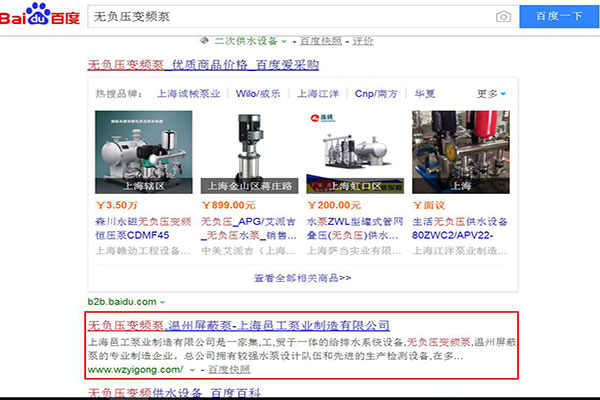Click the 评价 link
600x400 pixels.
pyautogui.click(x=362, y=41)
